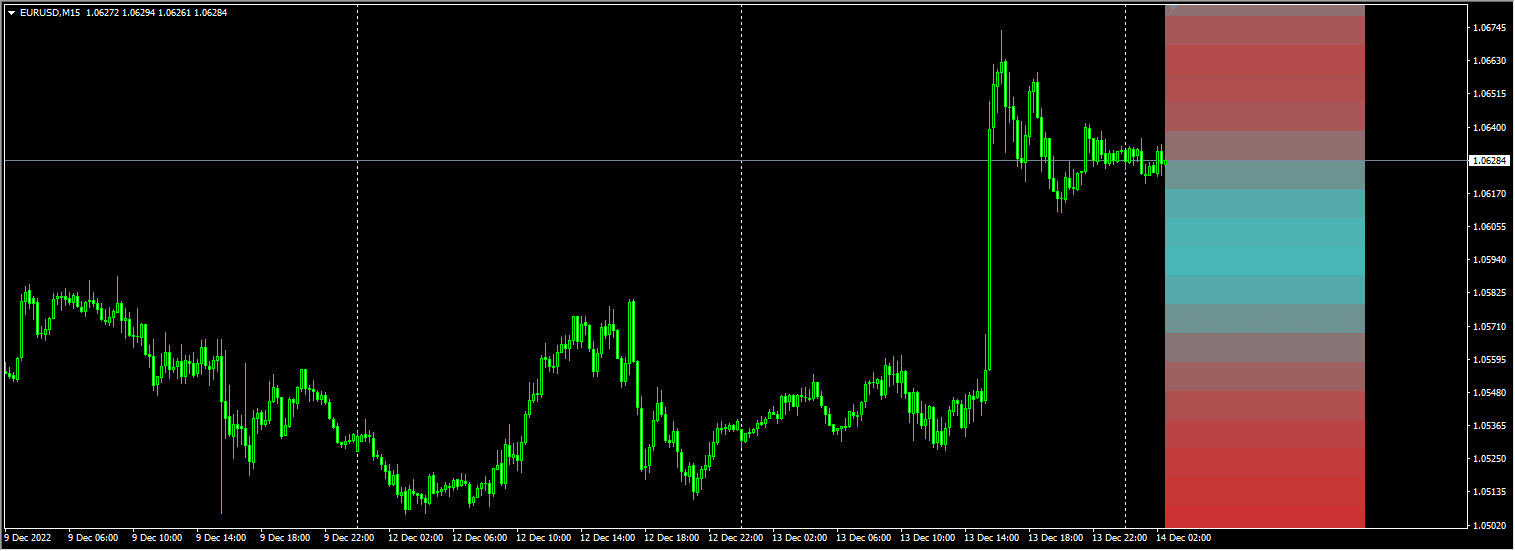Click the 12 Dec 10:00 time label
This screenshot has height=551, width=1515.
pyautogui.click(x=543, y=538)
